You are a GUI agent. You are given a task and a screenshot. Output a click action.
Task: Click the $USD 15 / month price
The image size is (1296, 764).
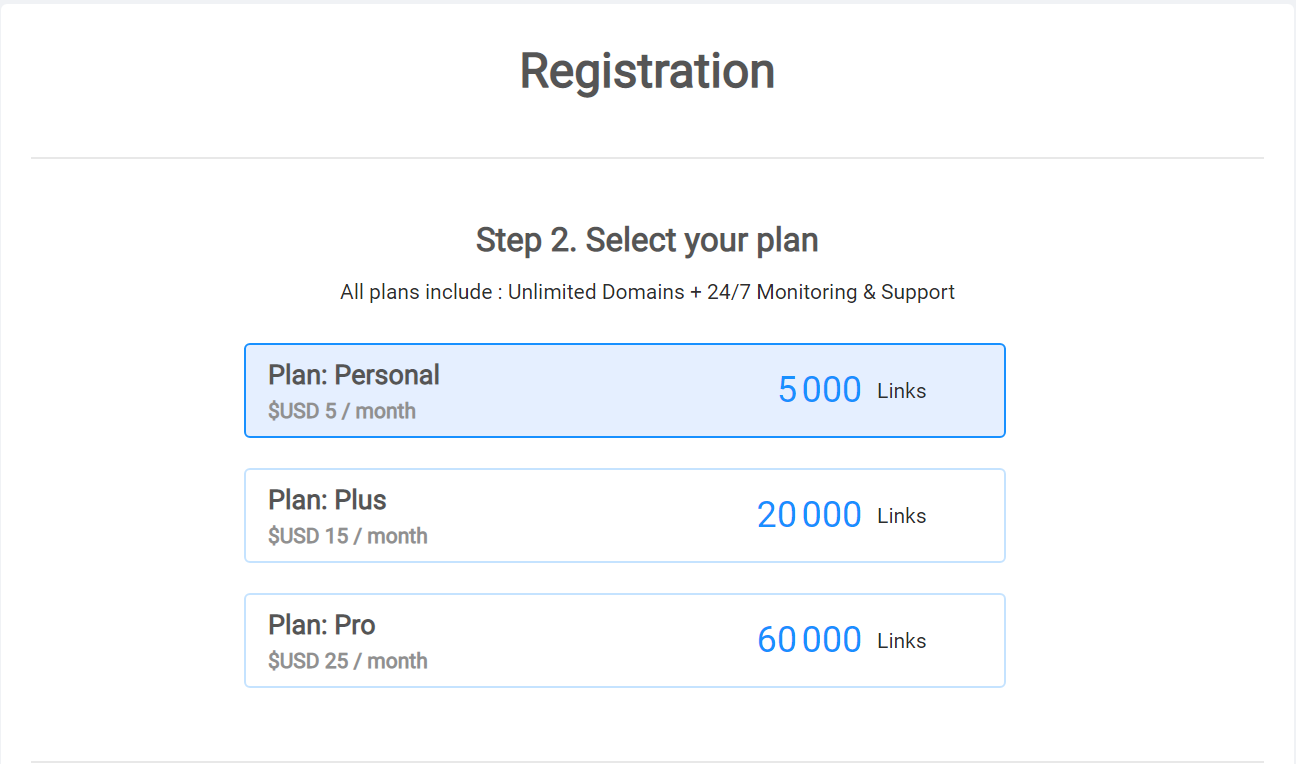coord(348,536)
